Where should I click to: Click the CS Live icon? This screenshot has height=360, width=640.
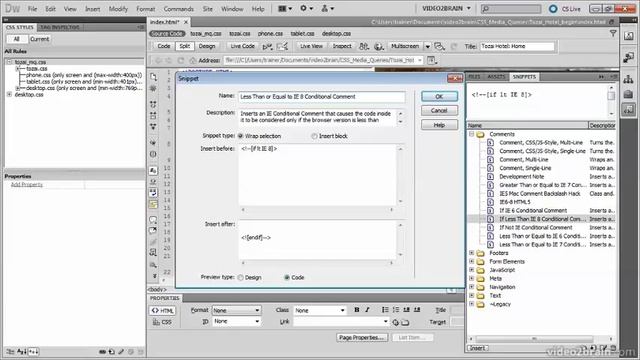(553, 9)
